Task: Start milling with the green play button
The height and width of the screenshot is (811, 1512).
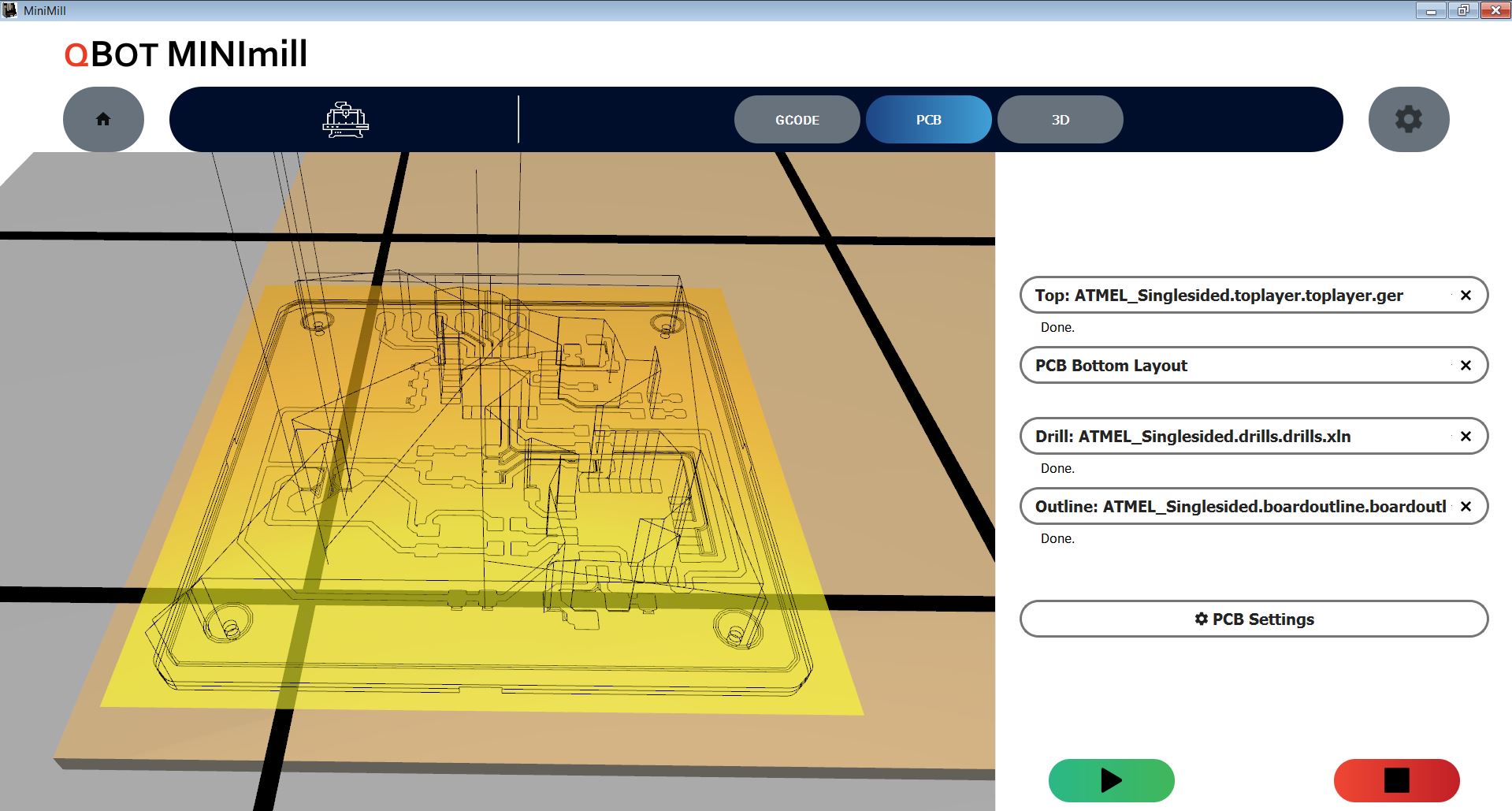Action: tap(1112, 780)
